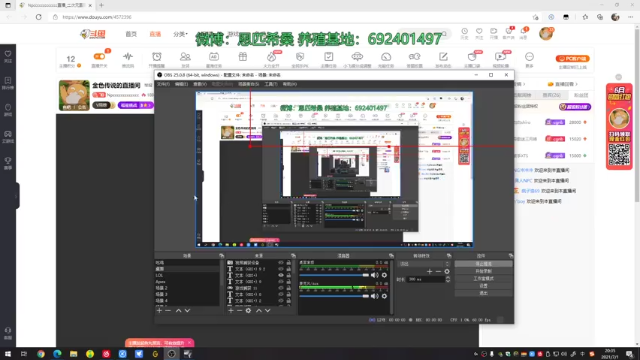Undock the Mixer panel via header icon
The width and height of the screenshot is (640, 360).
[391, 256]
